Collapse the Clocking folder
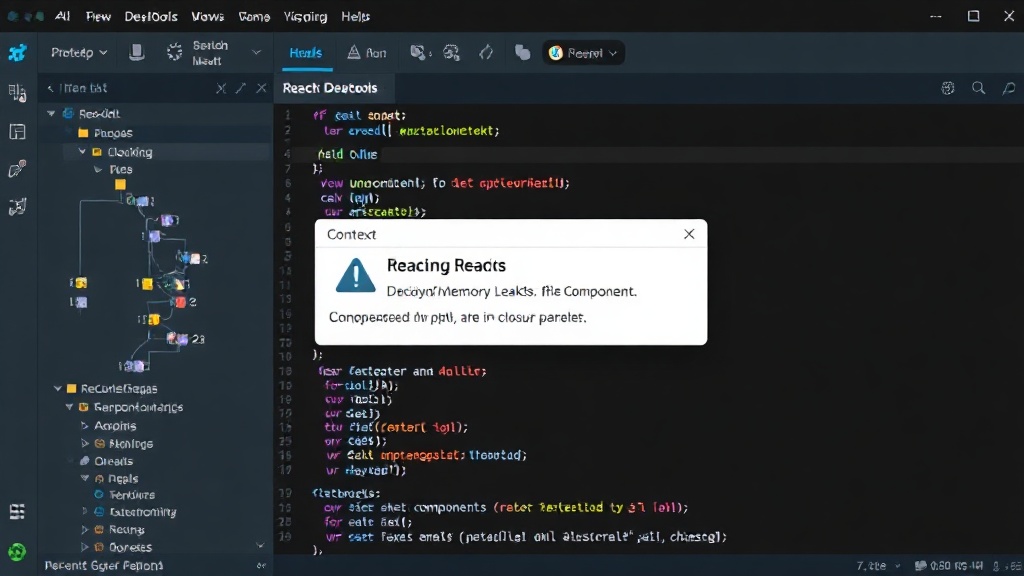This screenshot has width=1024, height=576. point(82,152)
